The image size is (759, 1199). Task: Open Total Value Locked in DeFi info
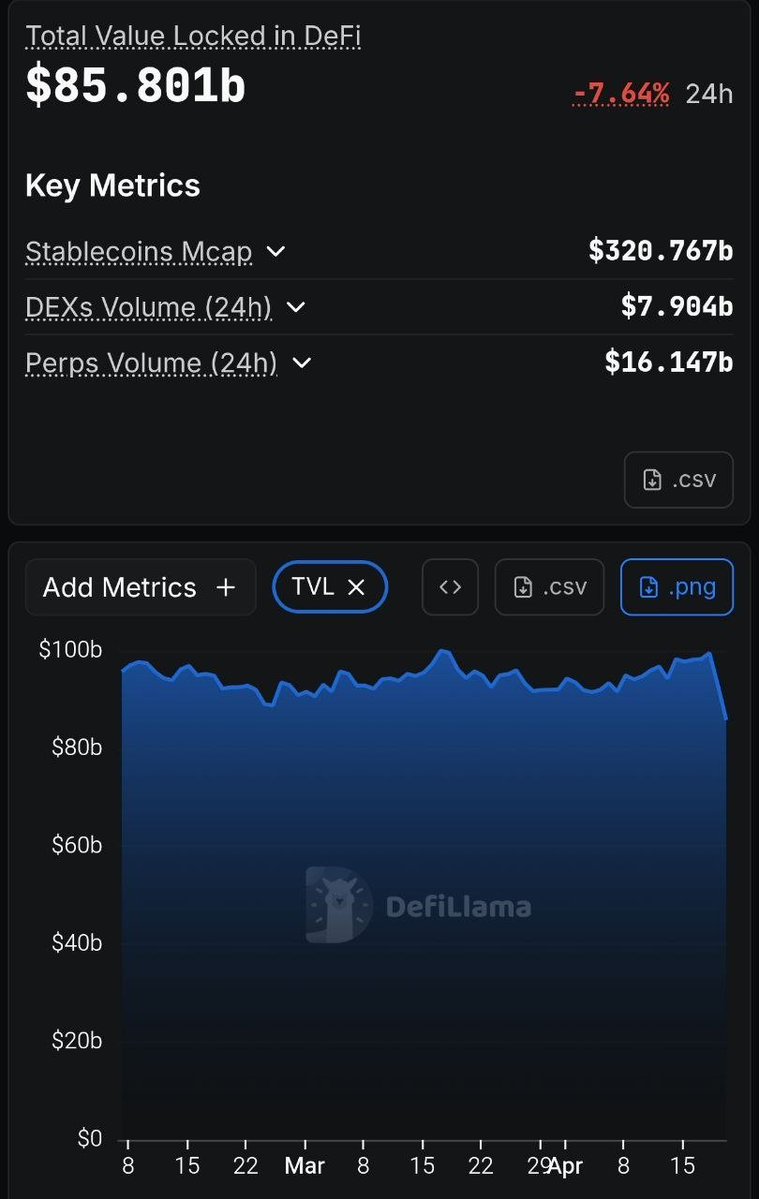(x=193, y=37)
